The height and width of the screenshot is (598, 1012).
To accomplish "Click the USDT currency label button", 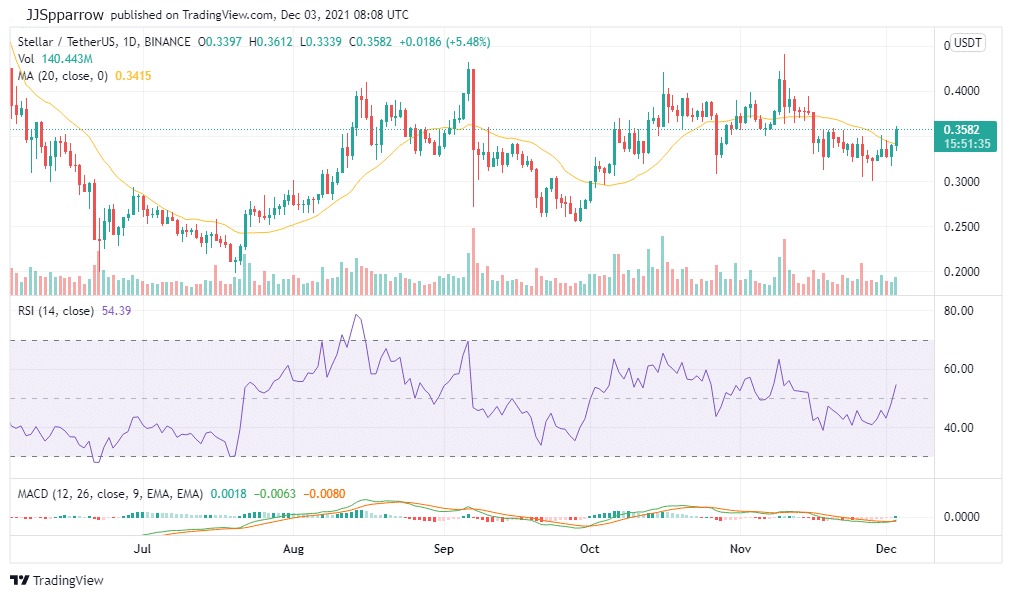I will 967,43.
